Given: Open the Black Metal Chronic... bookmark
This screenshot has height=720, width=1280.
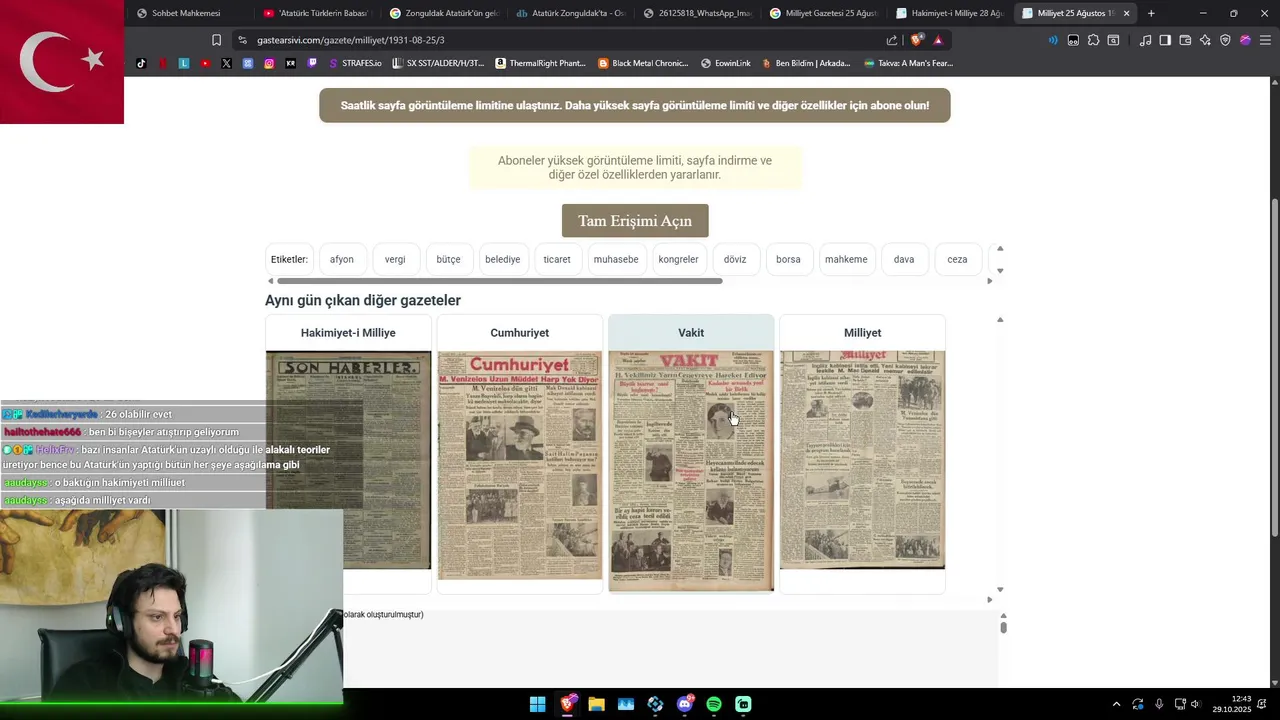Looking at the screenshot, I should click(644, 63).
